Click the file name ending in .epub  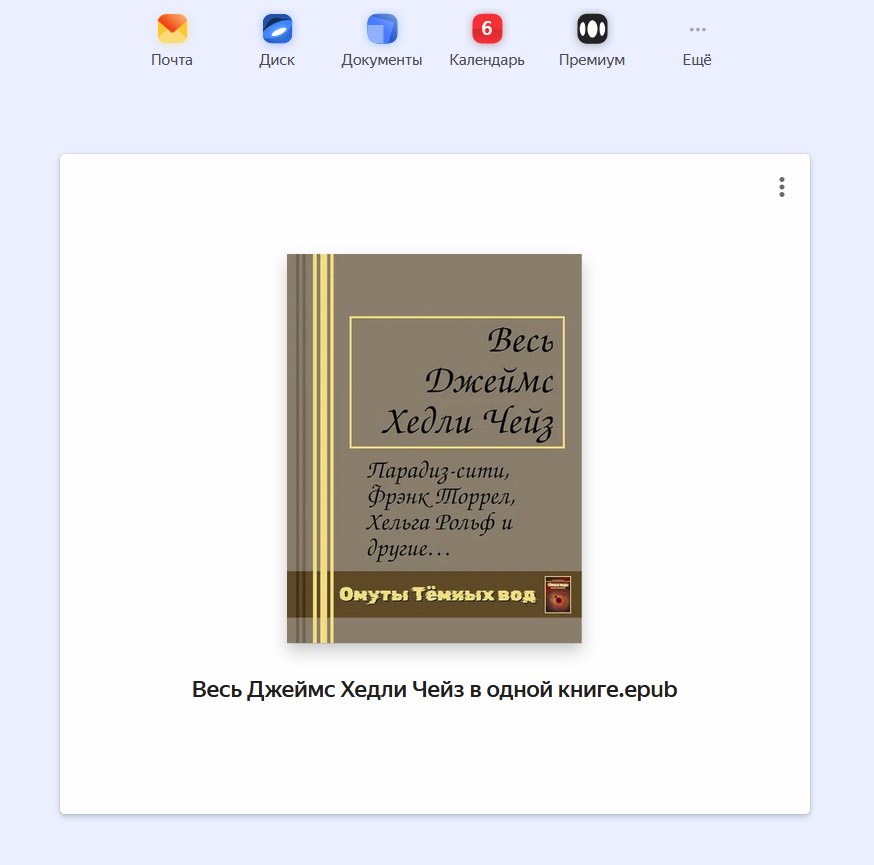(x=434, y=690)
